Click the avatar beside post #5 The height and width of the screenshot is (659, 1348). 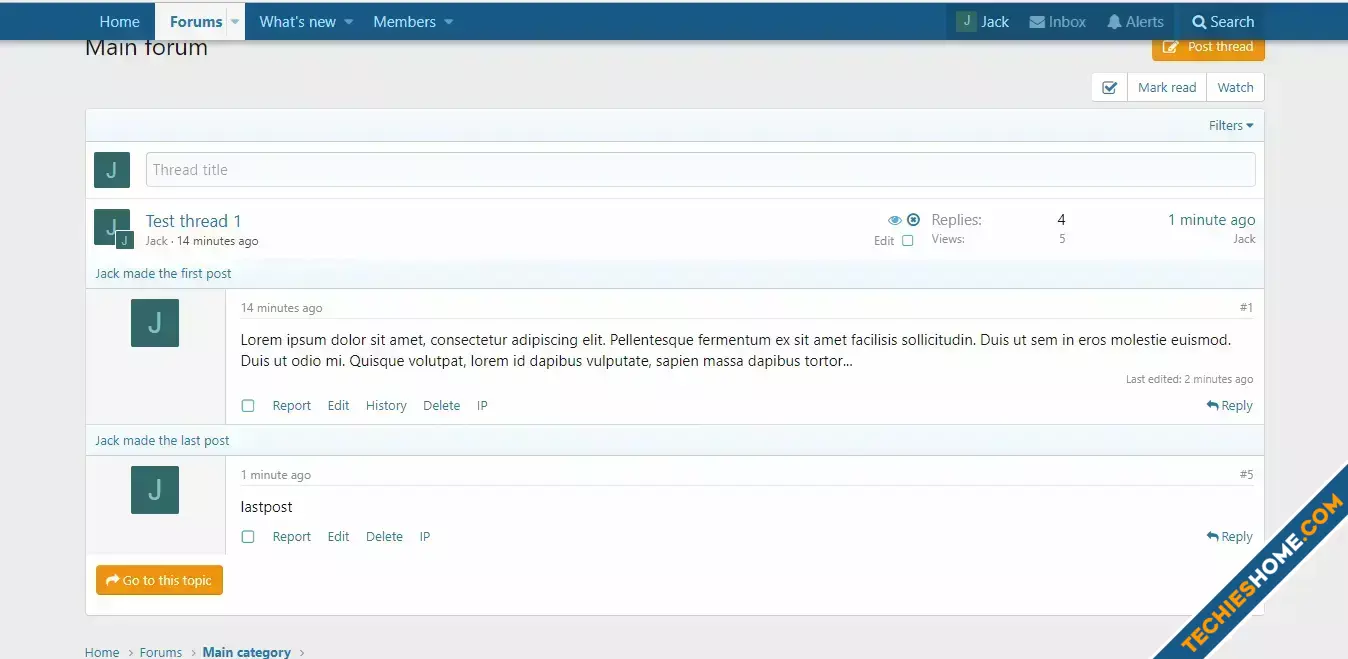point(155,490)
